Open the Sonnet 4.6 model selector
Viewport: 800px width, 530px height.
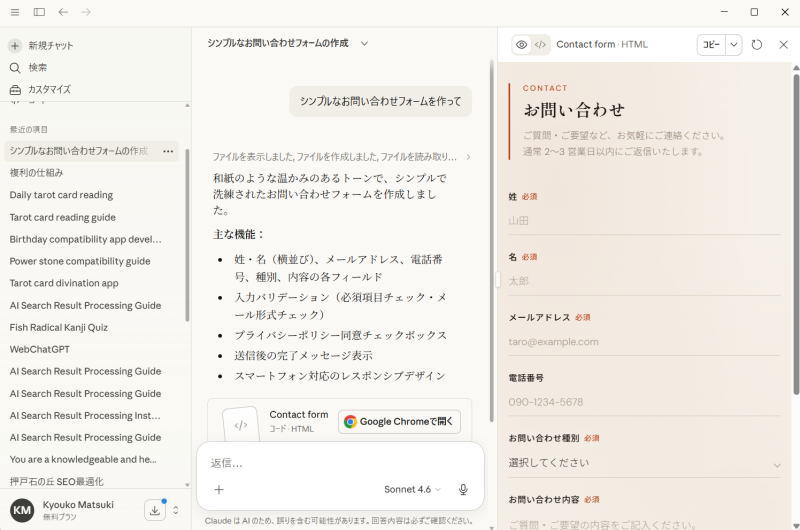click(x=412, y=489)
